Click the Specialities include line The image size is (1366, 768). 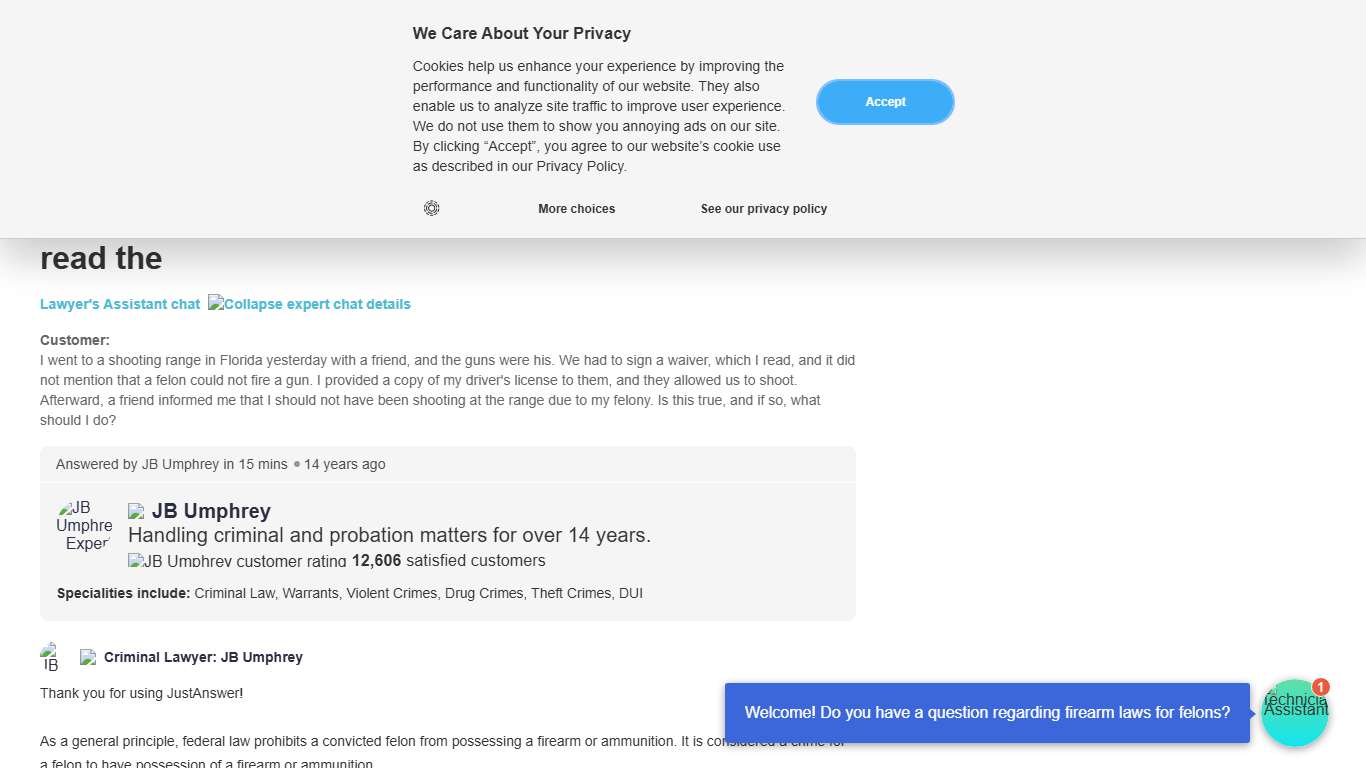pyautogui.click(x=349, y=593)
